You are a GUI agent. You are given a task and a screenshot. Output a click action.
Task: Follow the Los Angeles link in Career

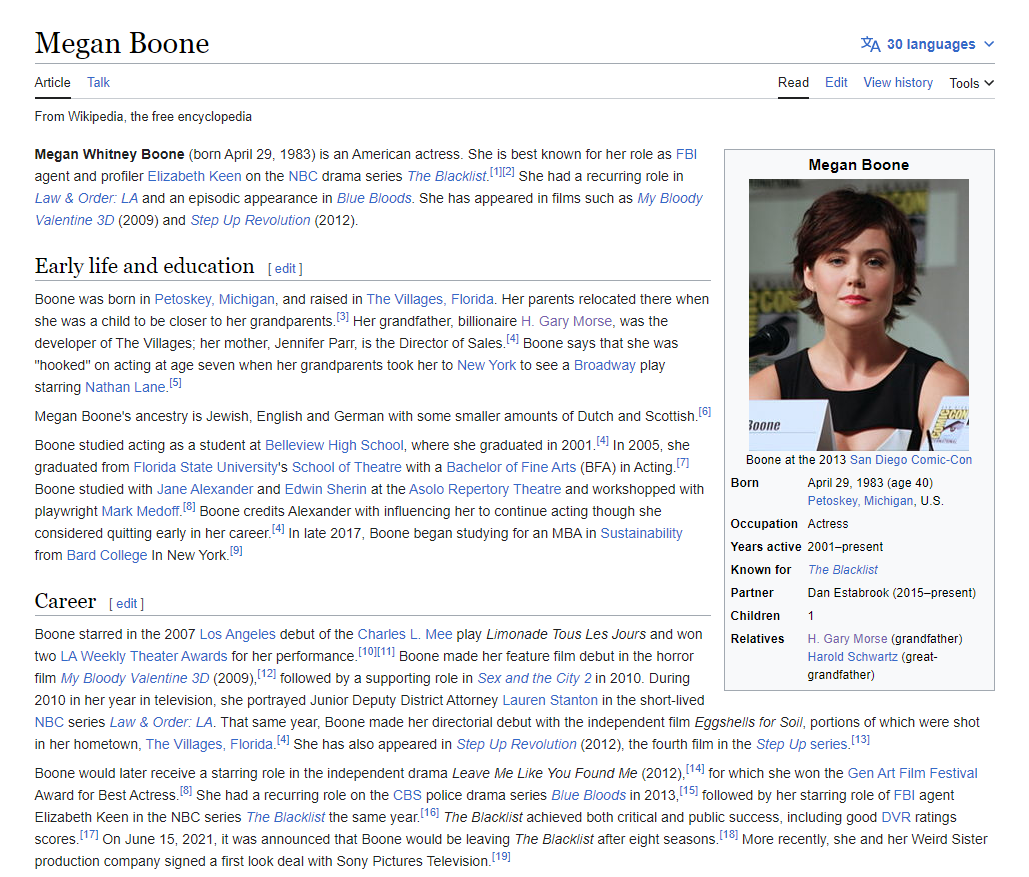coord(238,634)
